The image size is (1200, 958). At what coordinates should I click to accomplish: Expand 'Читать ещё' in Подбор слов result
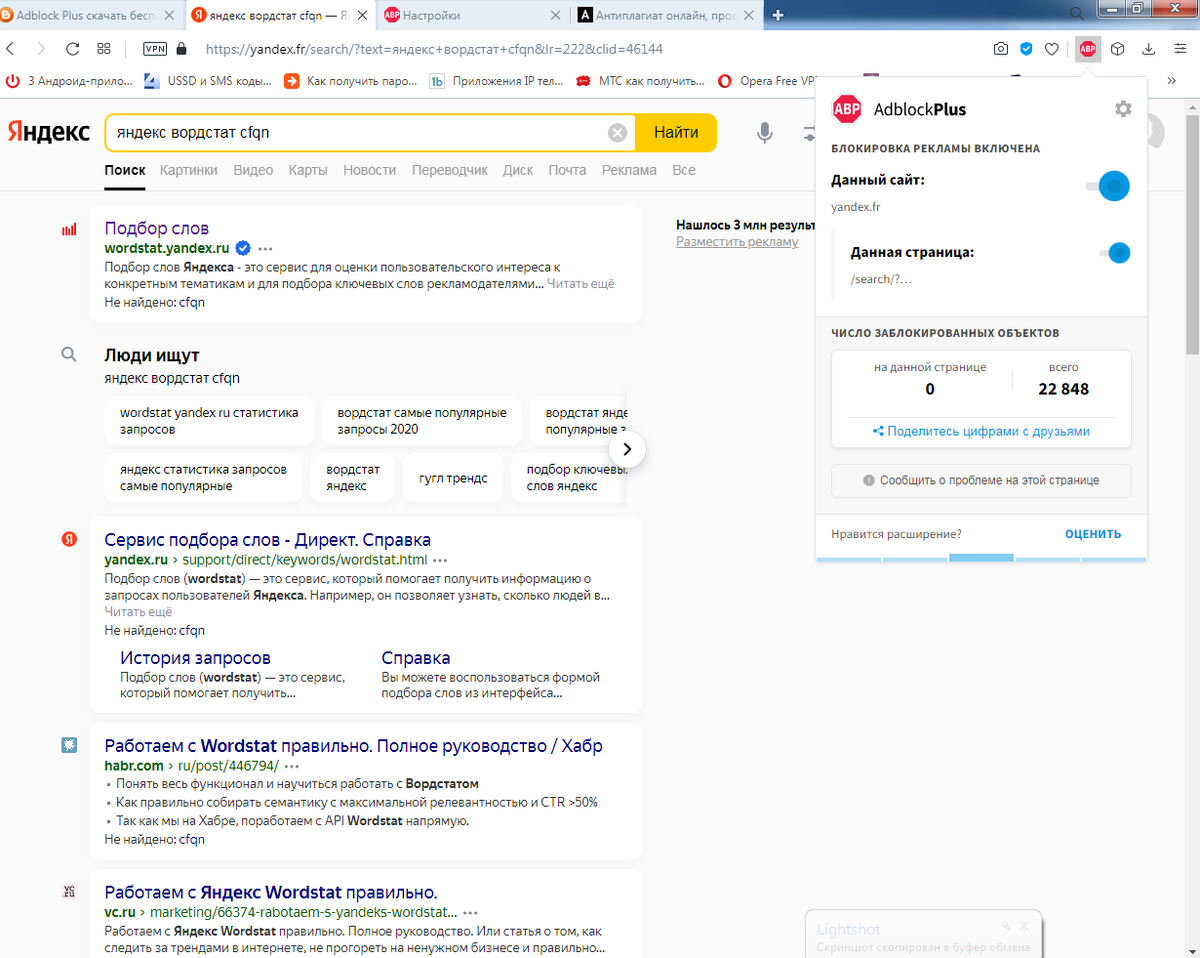point(581,283)
